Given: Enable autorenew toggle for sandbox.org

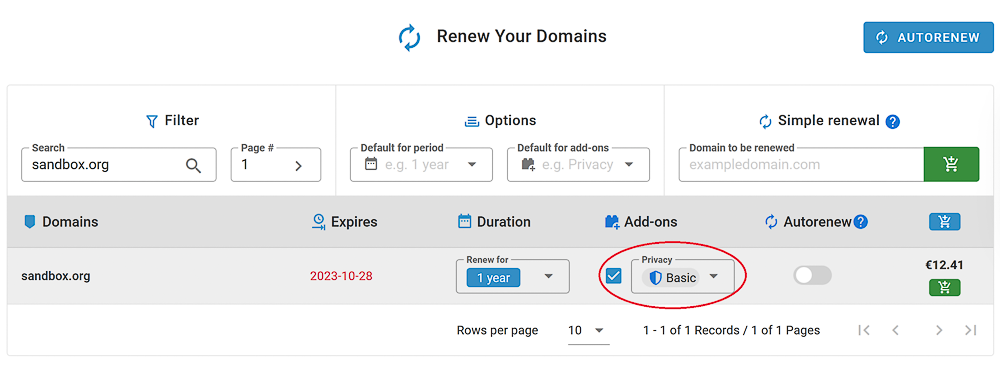Looking at the screenshot, I should coord(812,275).
